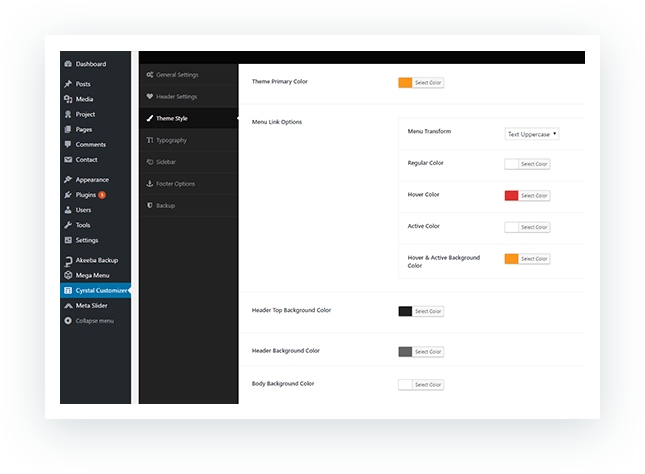
Task: Click the Settings icon in sidebar
Action: (68, 240)
